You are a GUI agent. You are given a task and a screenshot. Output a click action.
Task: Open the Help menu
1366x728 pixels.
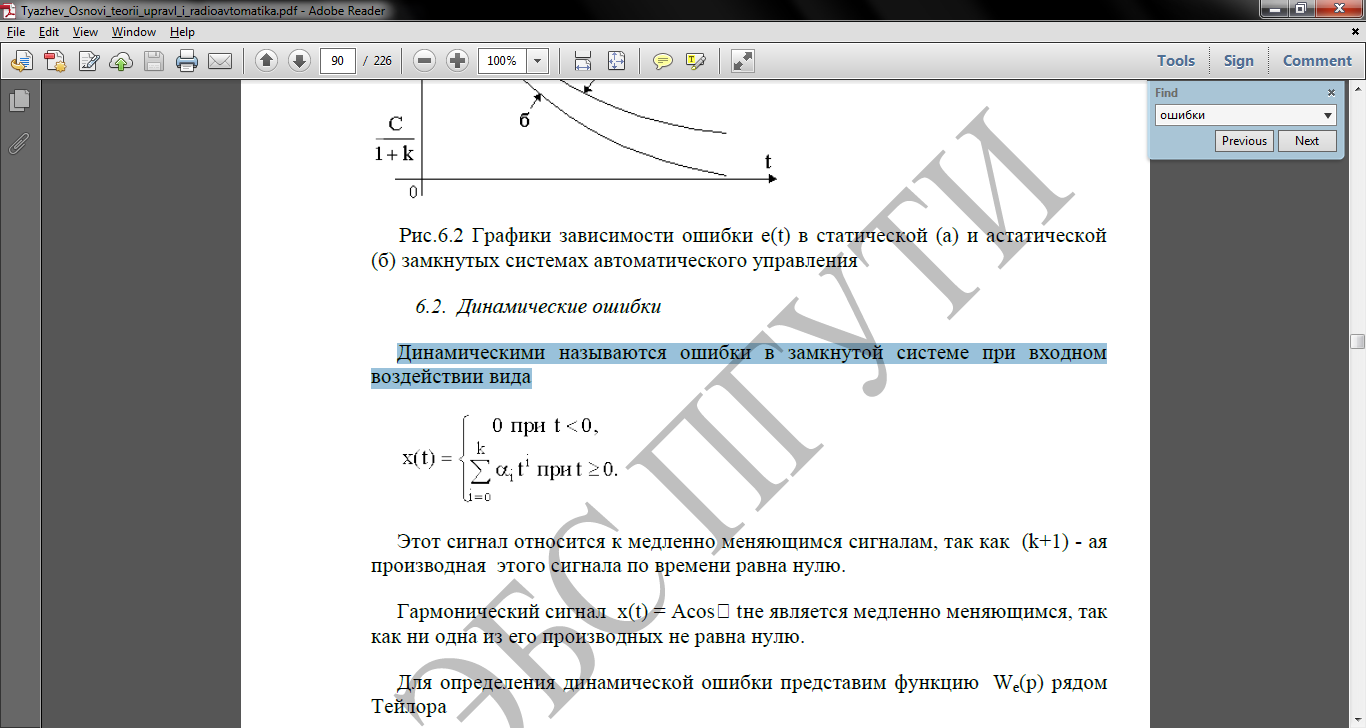[182, 32]
